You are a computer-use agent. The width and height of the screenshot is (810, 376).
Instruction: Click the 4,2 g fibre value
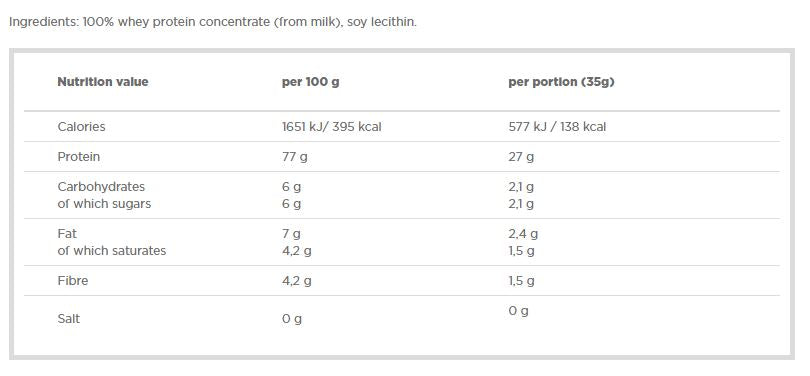pyautogui.click(x=297, y=281)
